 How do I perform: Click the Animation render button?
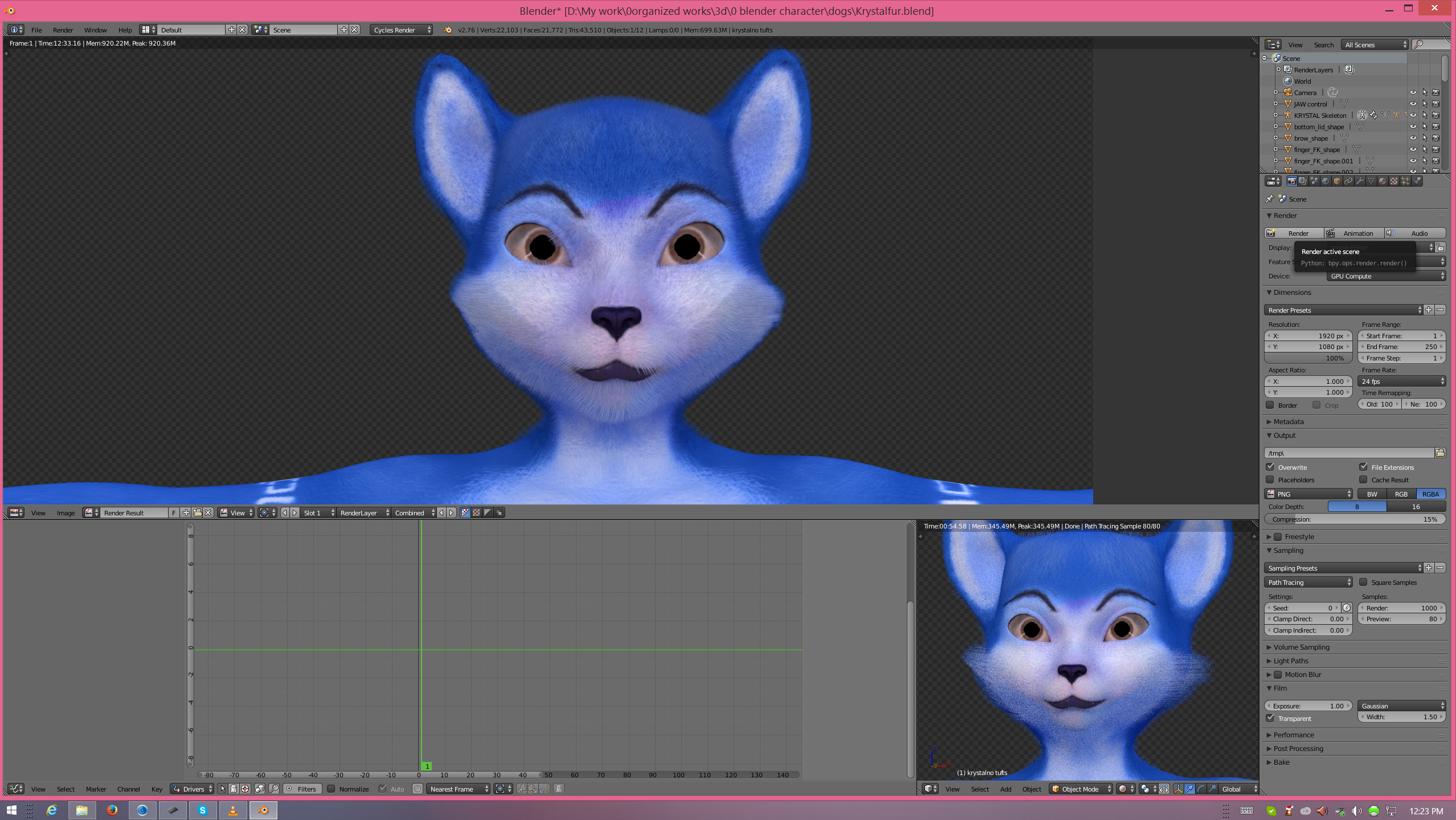[x=1353, y=233]
